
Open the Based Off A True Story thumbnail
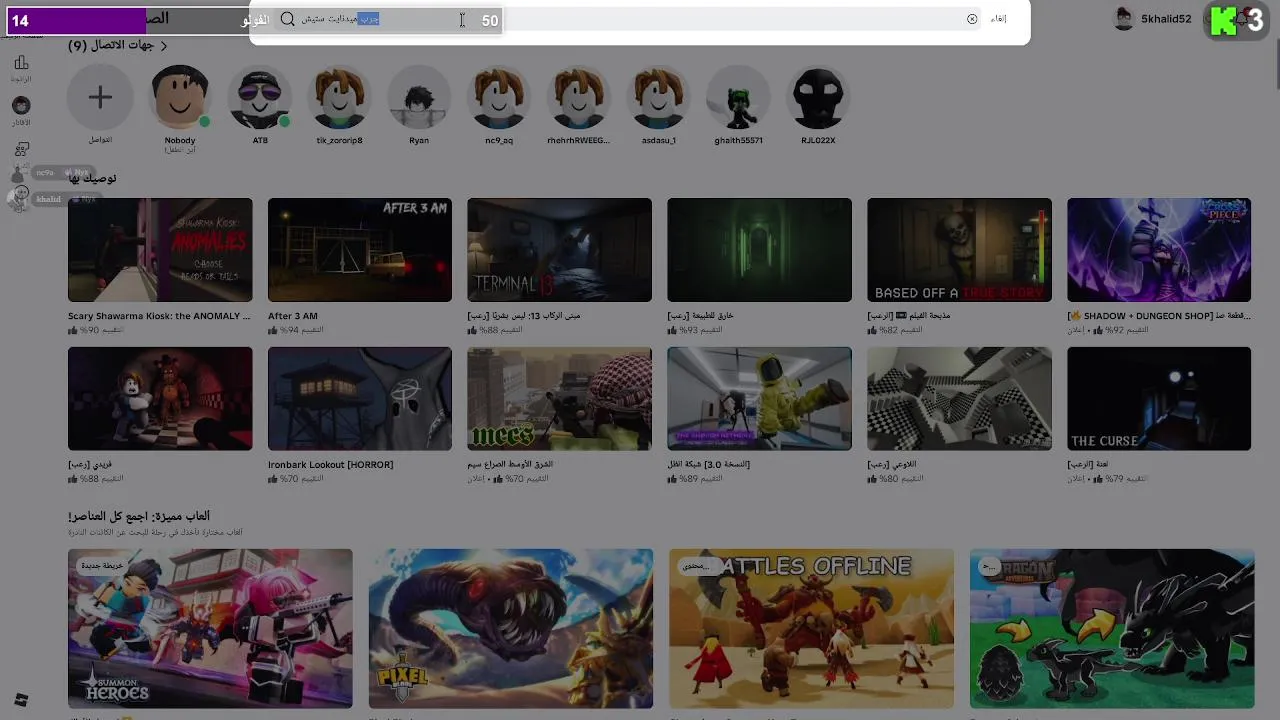click(959, 250)
